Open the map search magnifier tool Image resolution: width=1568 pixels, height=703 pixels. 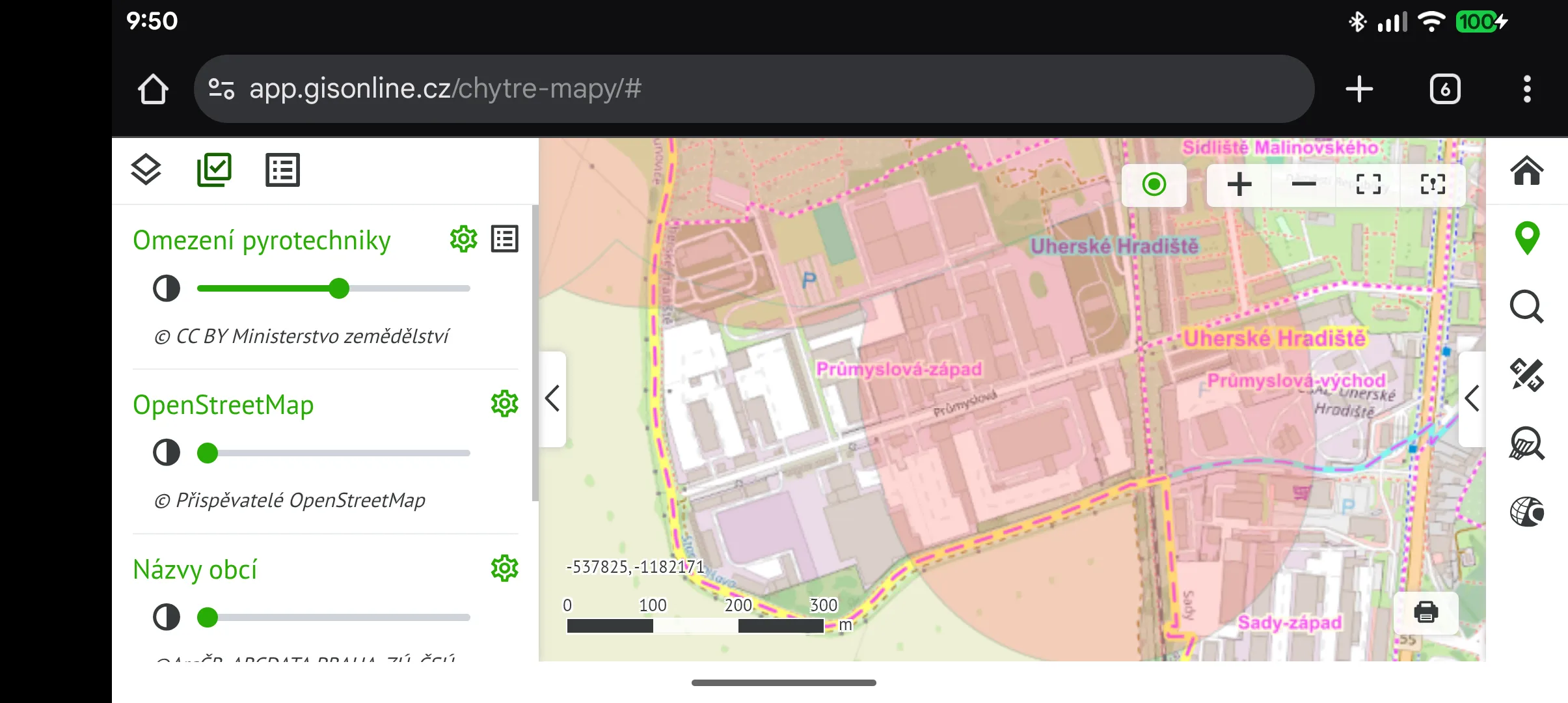(1526, 307)
